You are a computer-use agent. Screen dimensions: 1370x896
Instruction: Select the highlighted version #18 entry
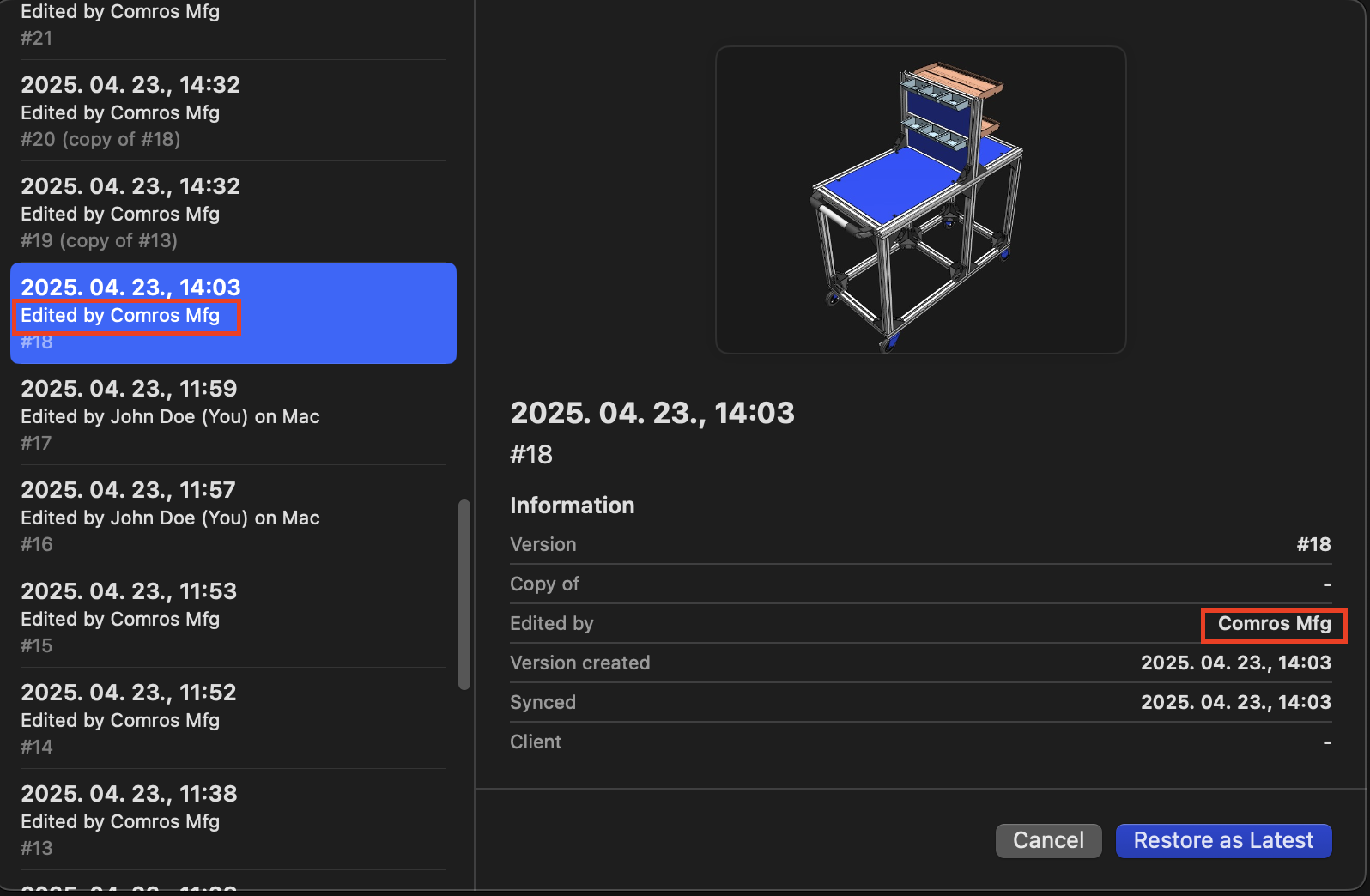(233, 313)
